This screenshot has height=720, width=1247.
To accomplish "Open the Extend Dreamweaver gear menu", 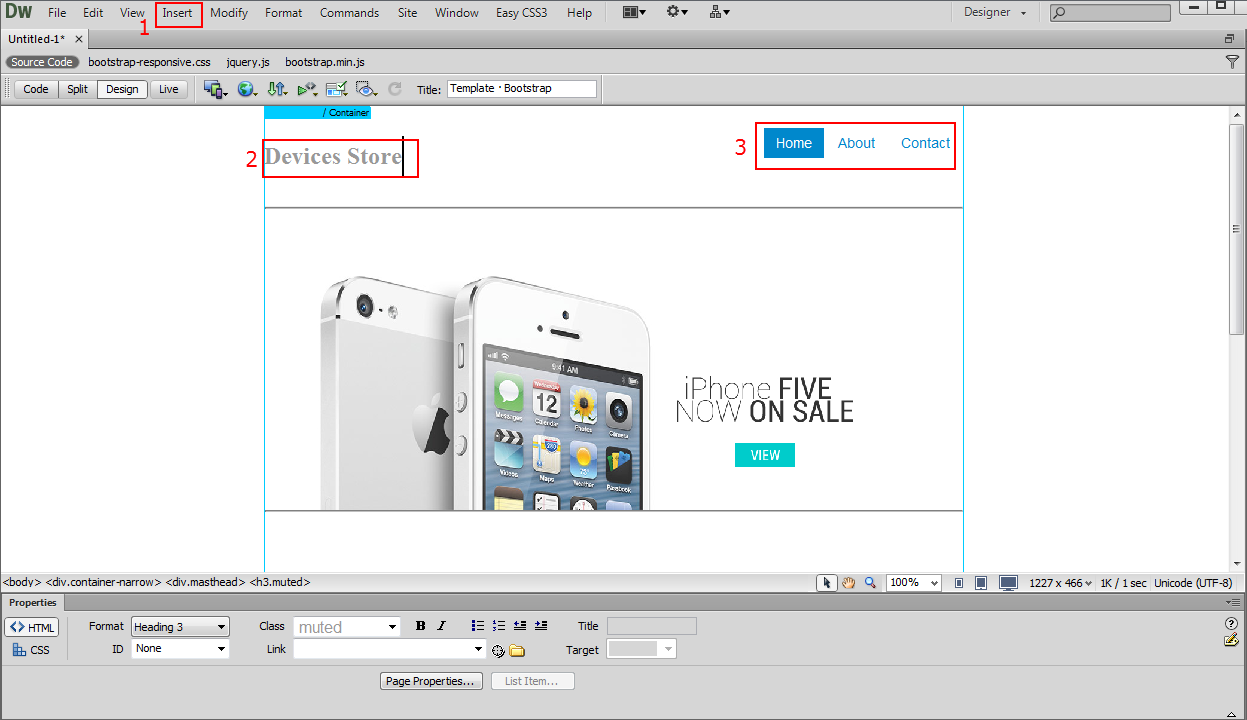I will [x=677, y=12].
